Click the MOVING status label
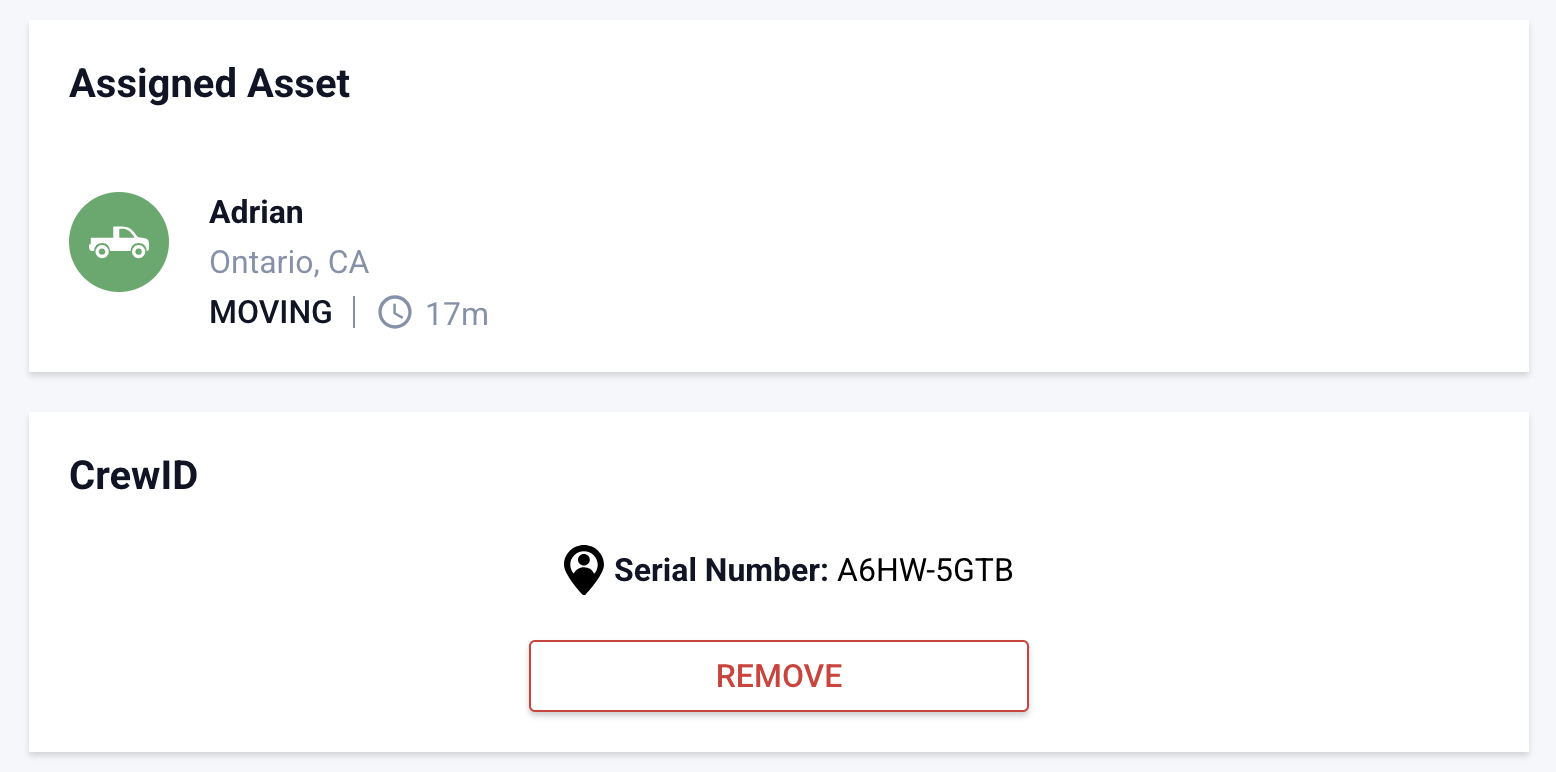 pos(270,312)
